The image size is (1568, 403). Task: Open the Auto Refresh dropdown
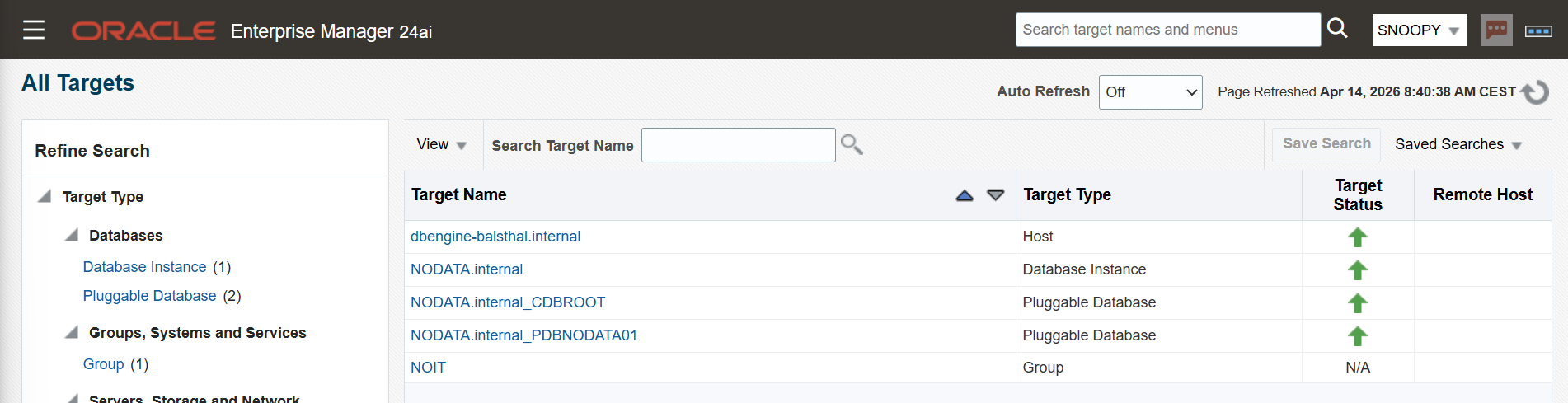pos(1150,92)
